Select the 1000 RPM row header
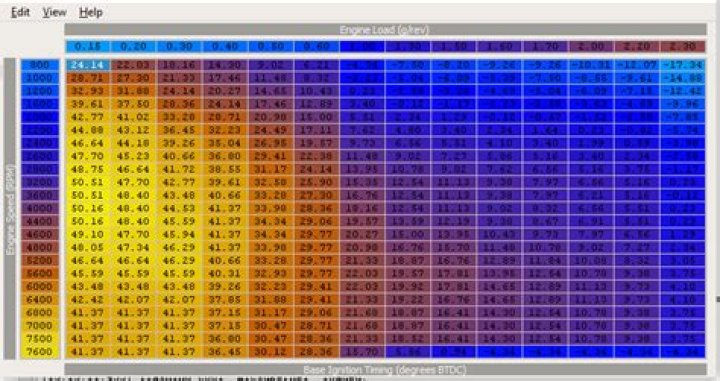This screenshot has height=381, width=720. click(39, 78)
